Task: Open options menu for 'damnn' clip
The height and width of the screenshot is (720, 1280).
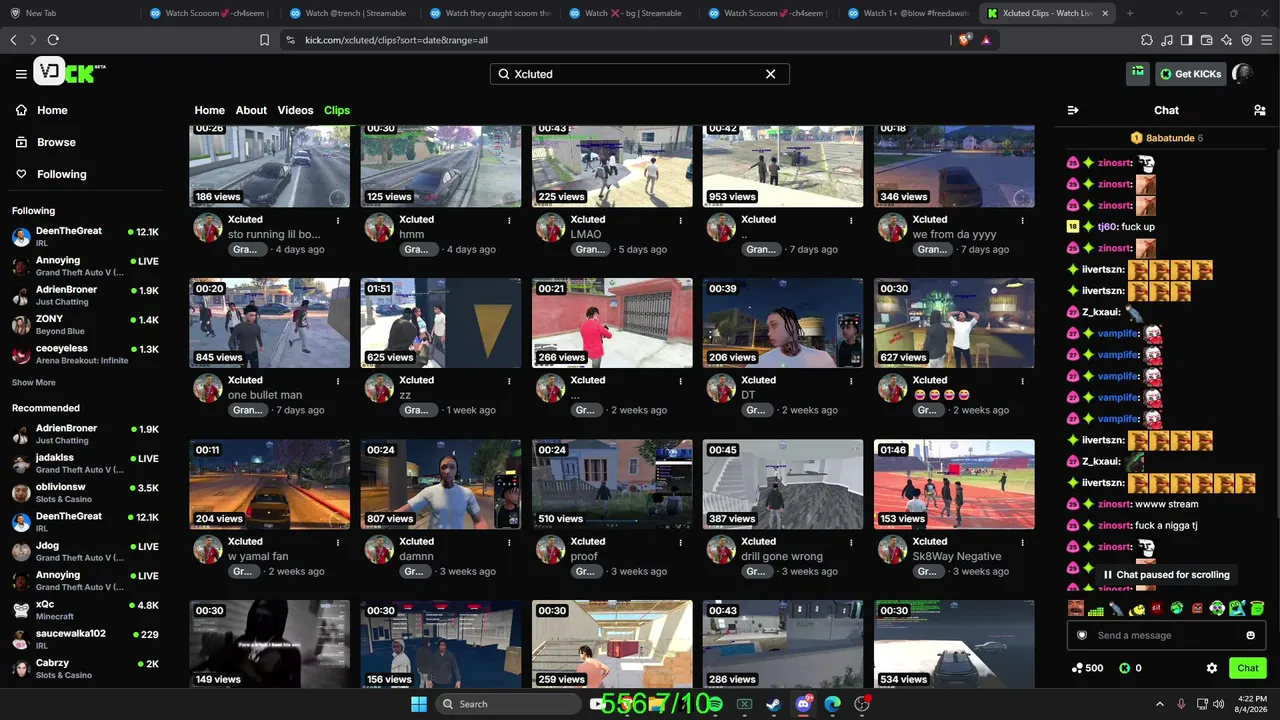Action: (509, 542)
